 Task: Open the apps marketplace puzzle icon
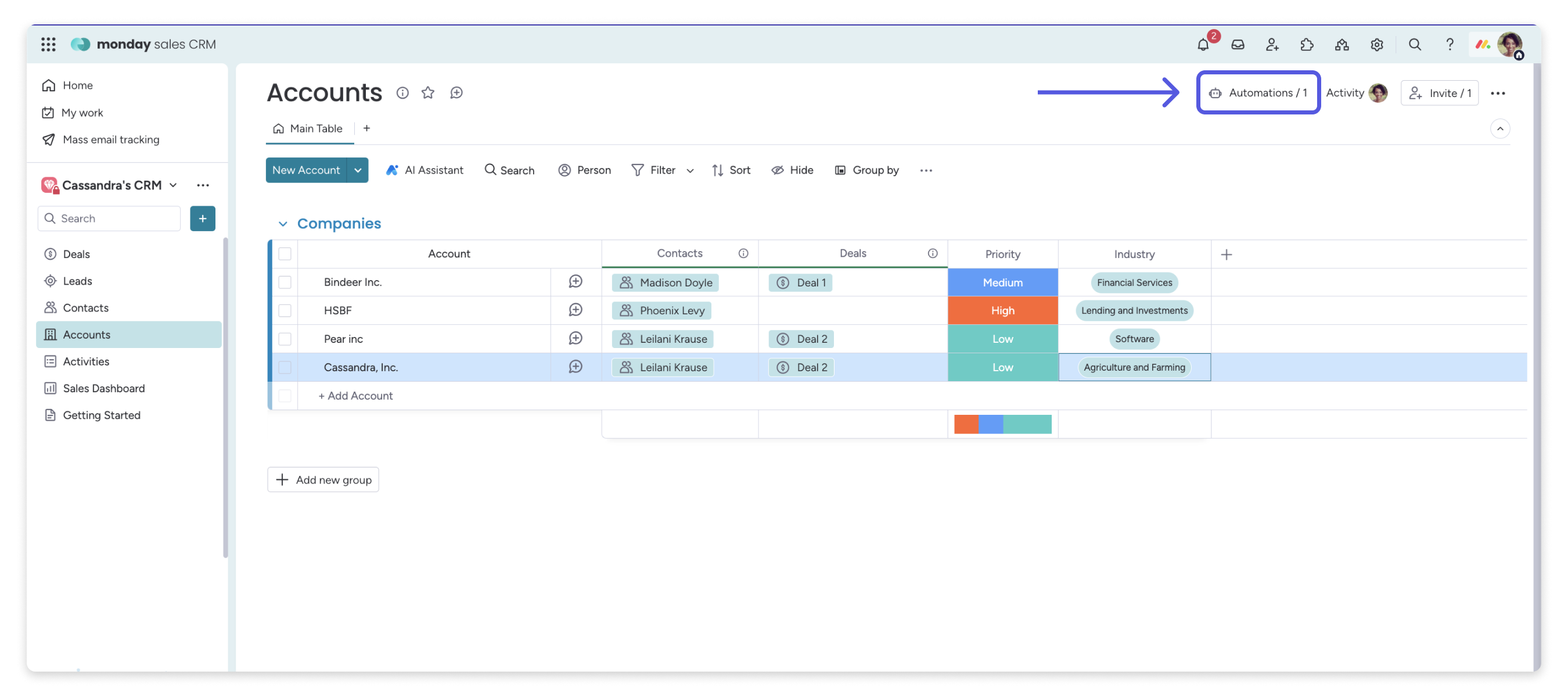[x=1307, y=44]
